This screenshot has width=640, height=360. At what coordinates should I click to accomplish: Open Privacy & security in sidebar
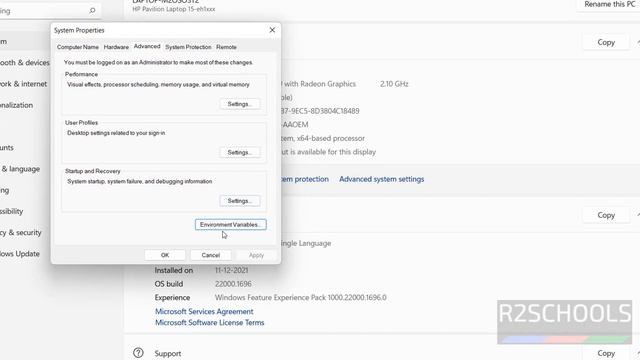click(21, 232)
